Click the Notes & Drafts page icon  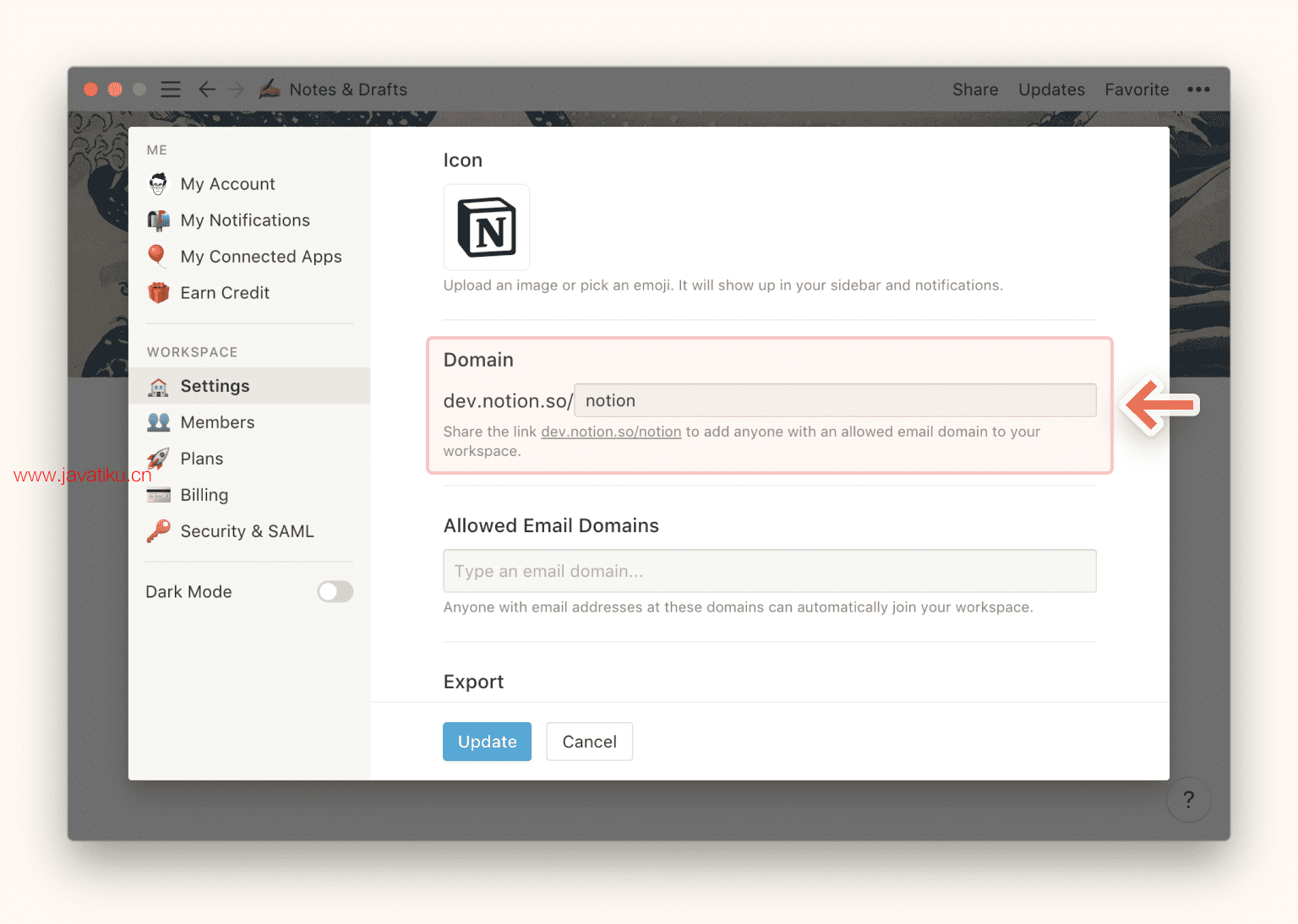[x=270, y=89]
